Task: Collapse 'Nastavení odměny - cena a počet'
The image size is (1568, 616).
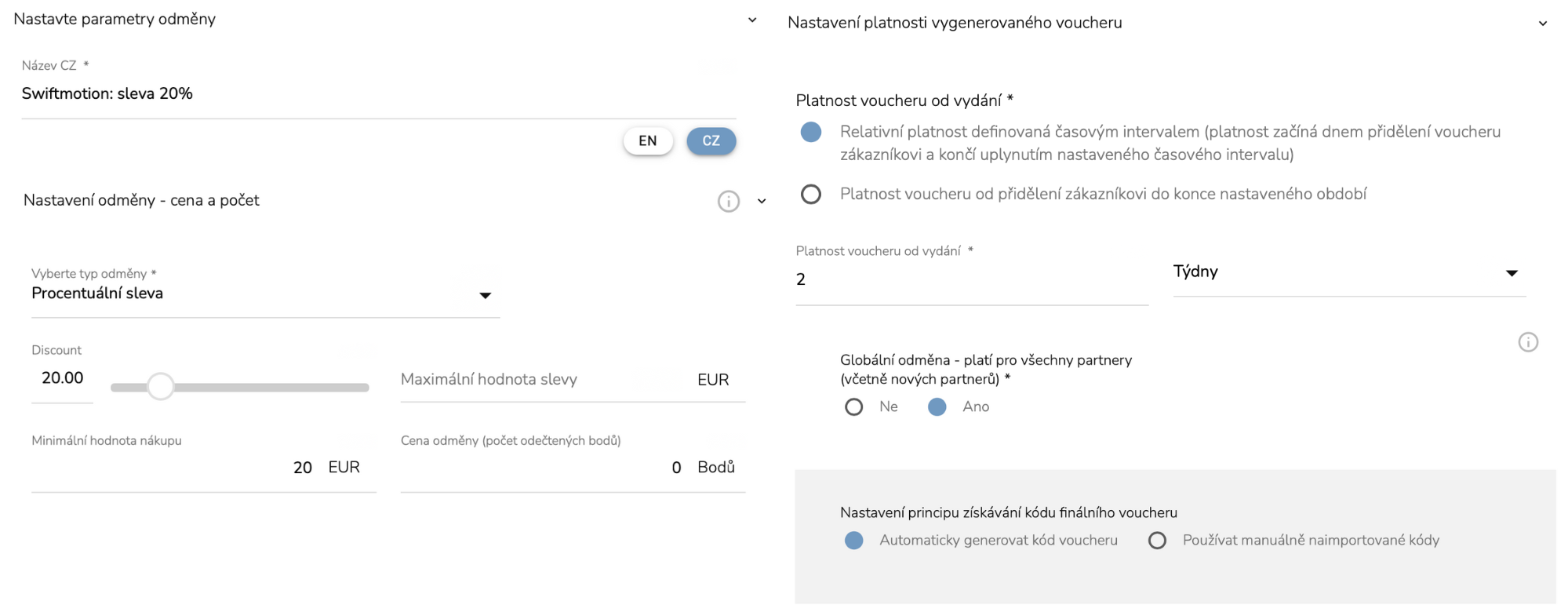Action: pos(762,202)
